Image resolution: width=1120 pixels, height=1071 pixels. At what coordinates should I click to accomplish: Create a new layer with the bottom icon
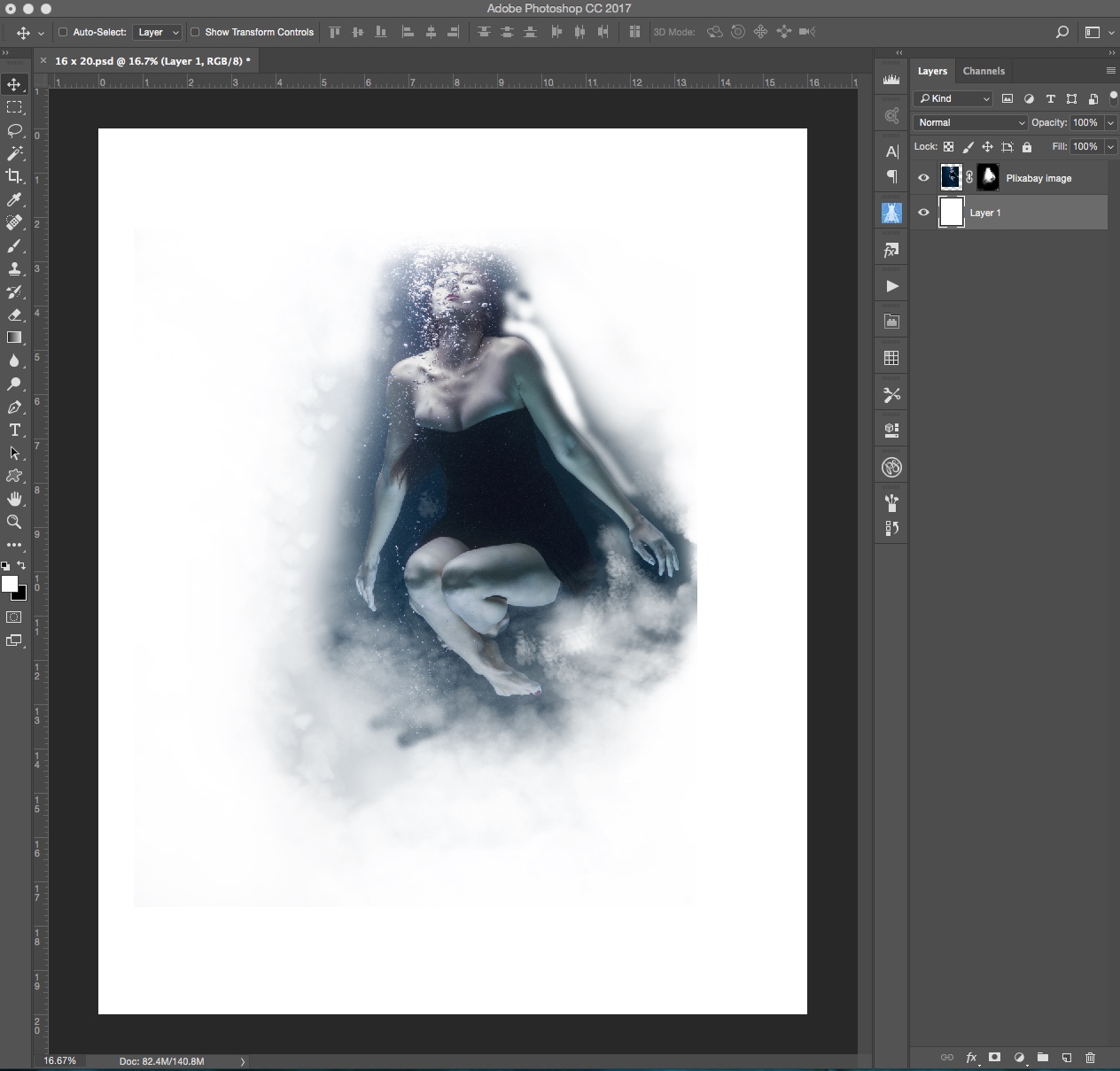[1067, 1057]
